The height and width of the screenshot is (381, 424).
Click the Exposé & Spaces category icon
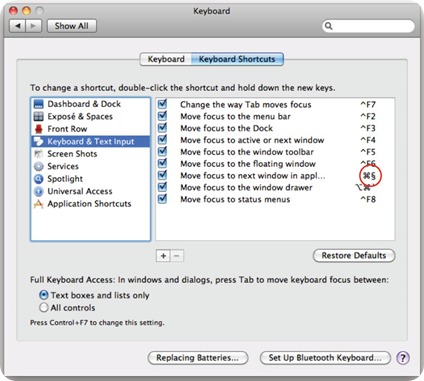click(39, 116)
